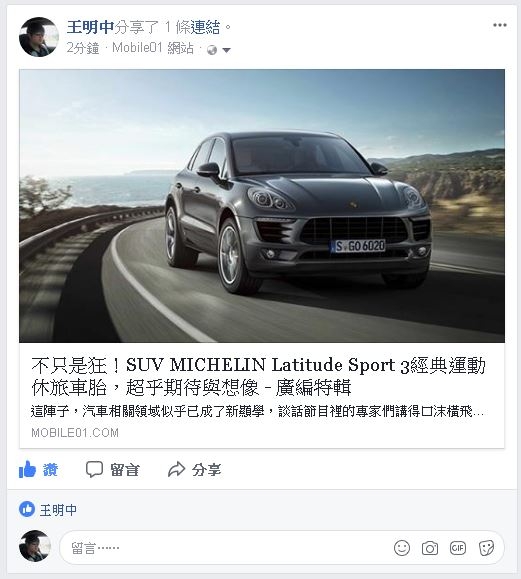Toggle the 讚 like button

38,470
